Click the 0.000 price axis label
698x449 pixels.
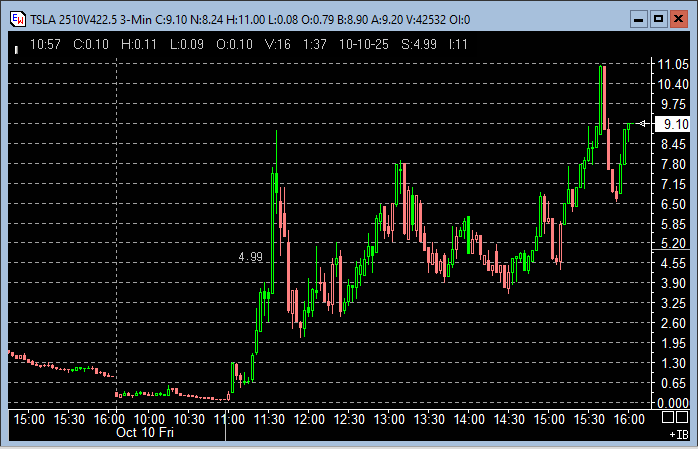[671, 402]
